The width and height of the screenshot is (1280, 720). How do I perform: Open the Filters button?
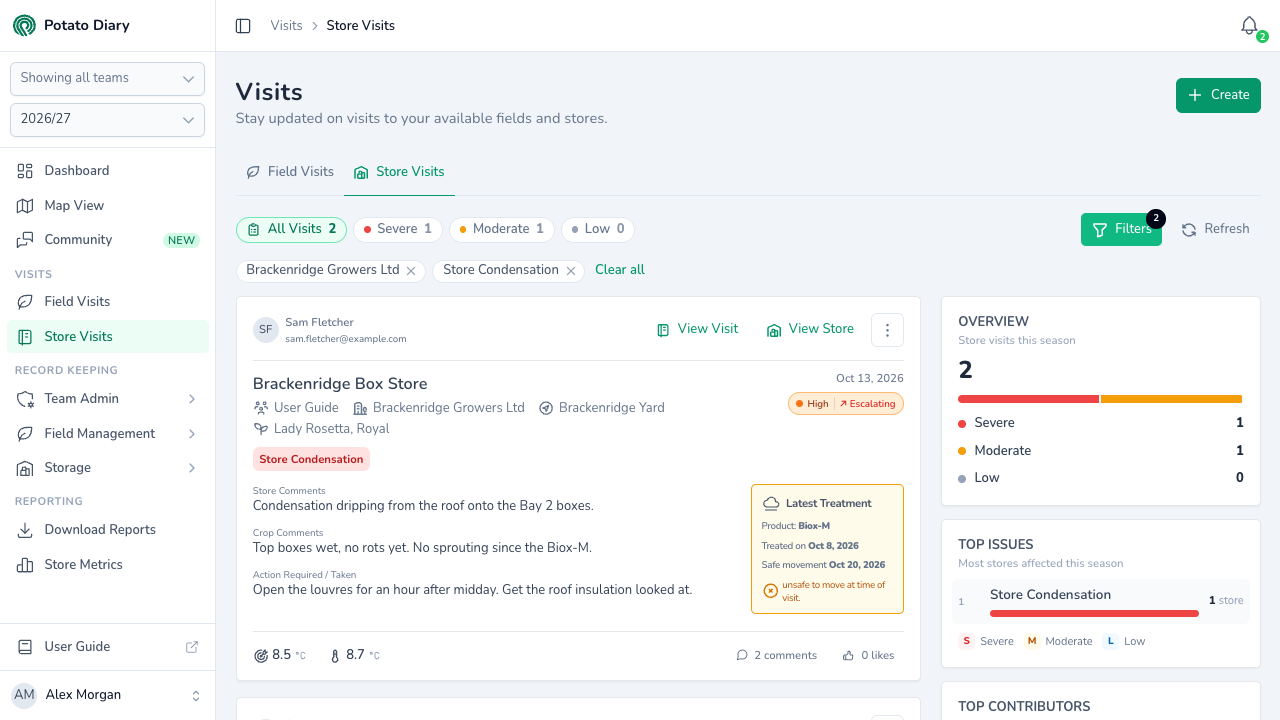coord(1121,229)
